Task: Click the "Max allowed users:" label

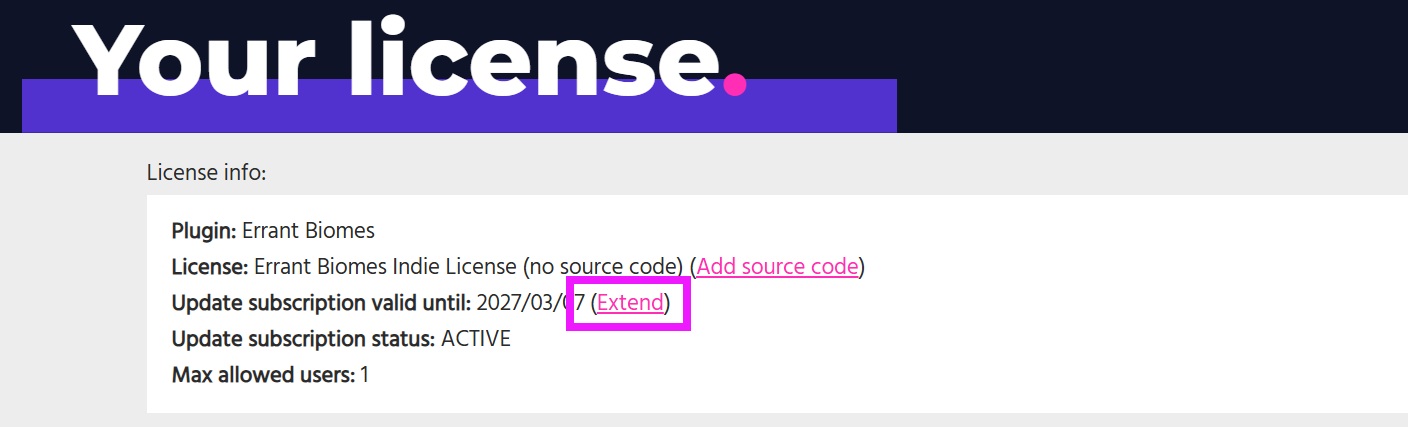Action: click(x=263, y=376)
